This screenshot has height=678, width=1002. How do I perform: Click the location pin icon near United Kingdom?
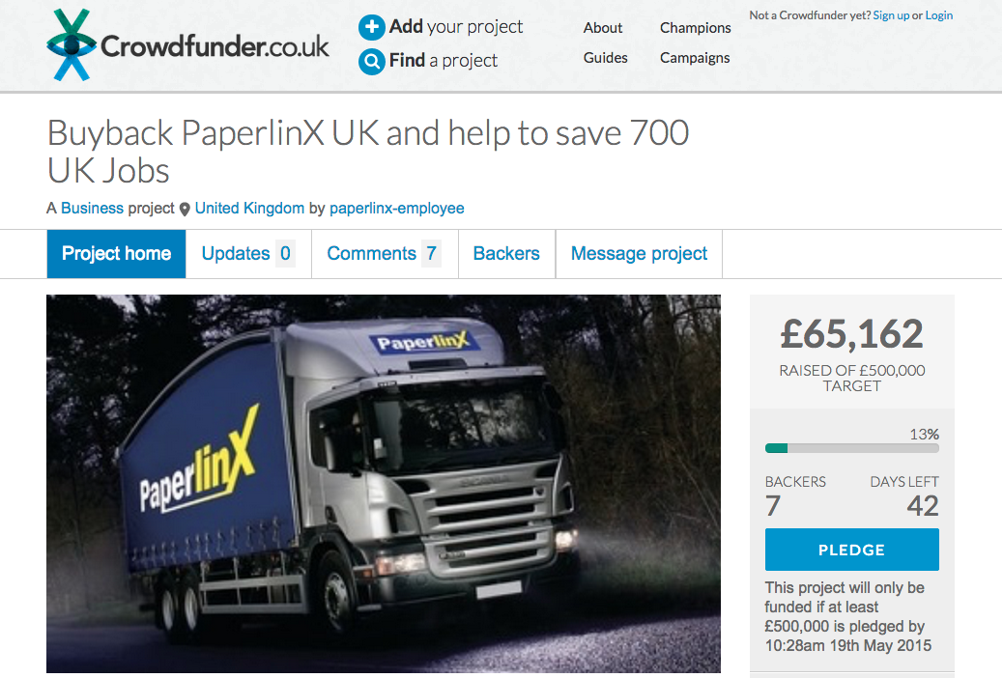185,209
